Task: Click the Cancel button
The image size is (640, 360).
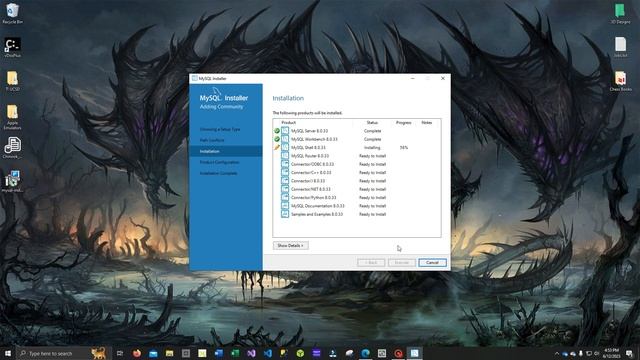Action: pos(432,262)
